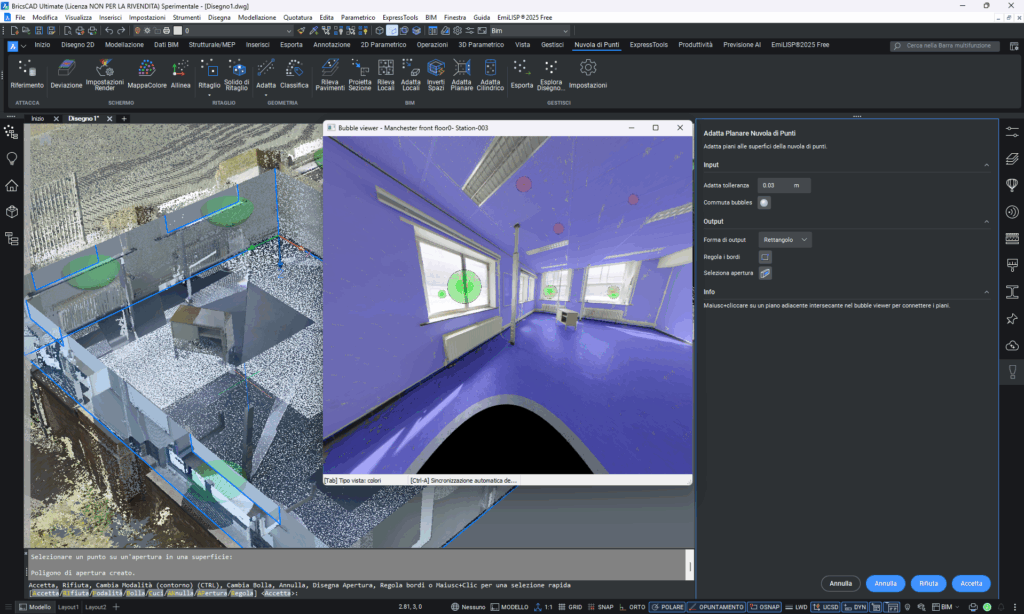The height and width of the screenshot is (614, 1024).
Task: Select the MappaColore tool
Action: tap(147, 74)
